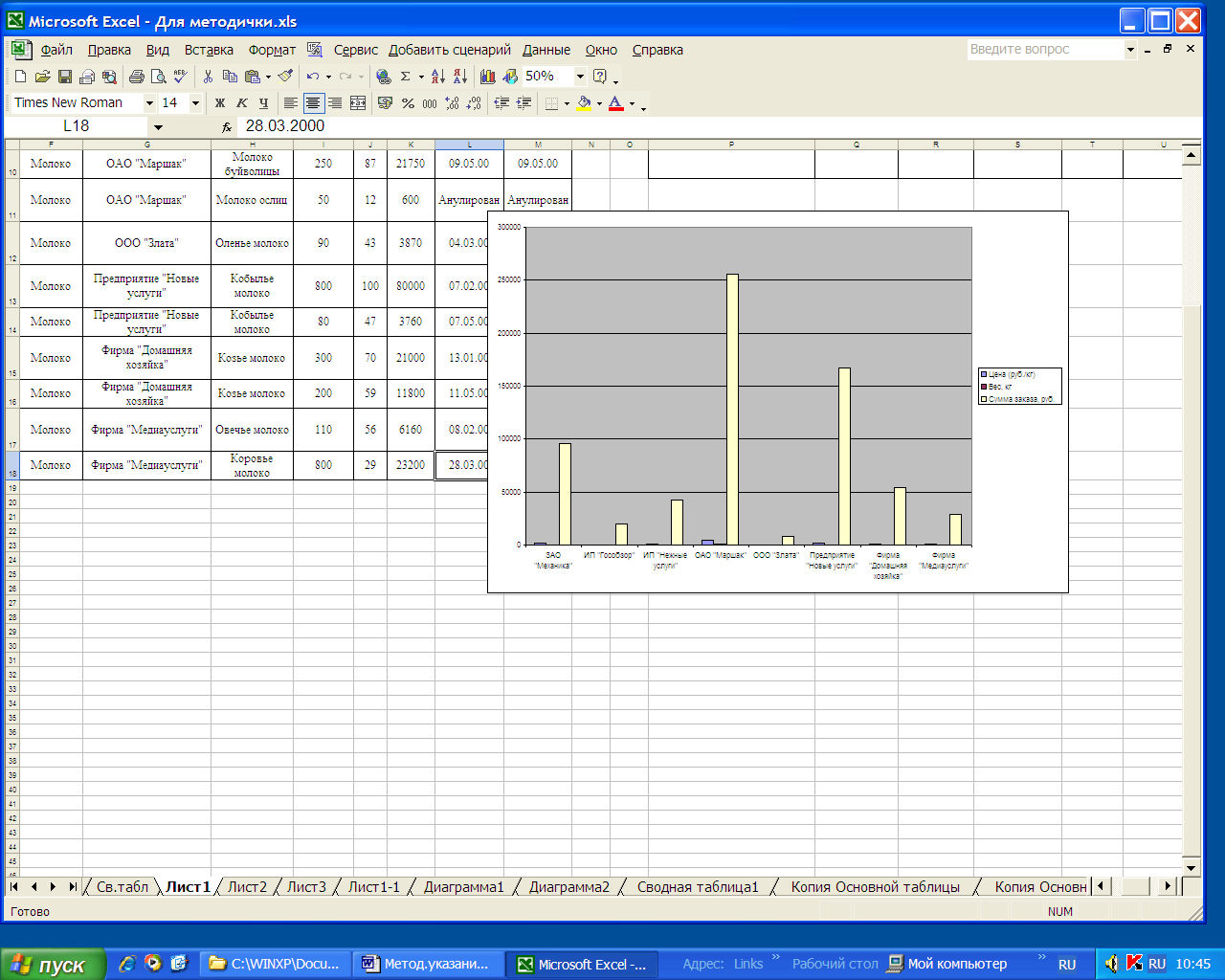Click the Paste clipboard icon
1225x980 pixels.
pyautogui.click(x=252, y=77)
